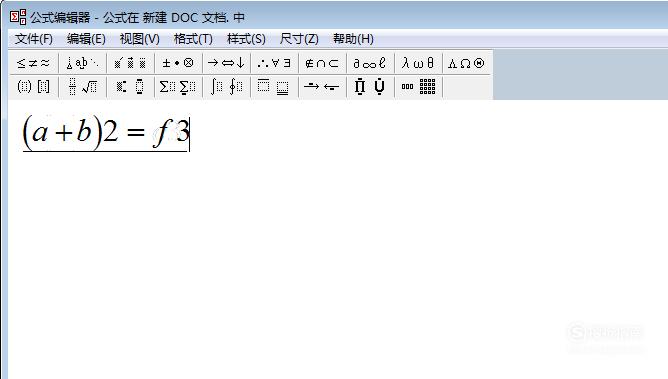Open the relational symbols palette (≤≠≈)
668x379 pixels.
click(x=33, y=63)
